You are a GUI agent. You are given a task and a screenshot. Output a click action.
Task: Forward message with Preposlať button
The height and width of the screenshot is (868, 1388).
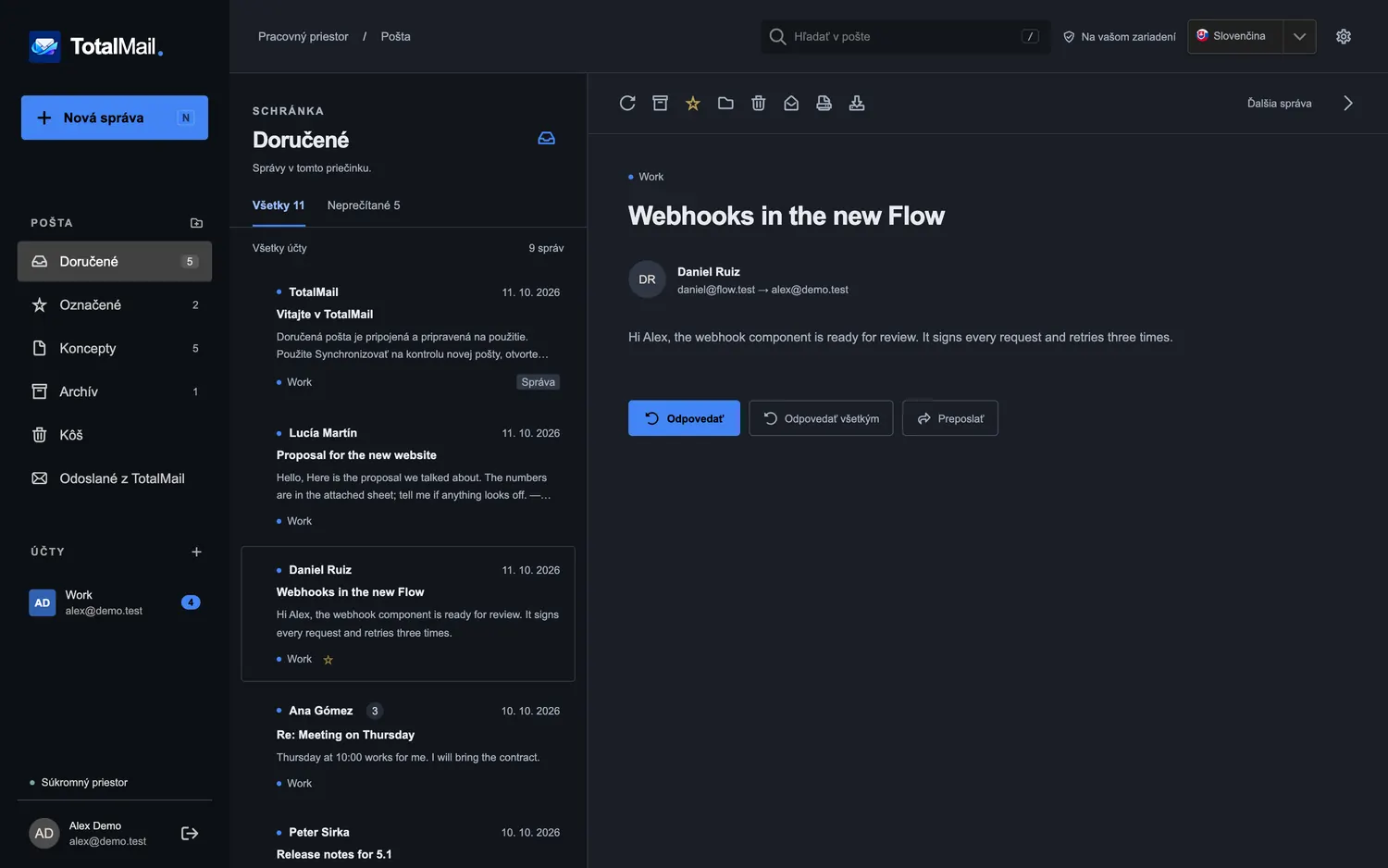click(950, 418)
